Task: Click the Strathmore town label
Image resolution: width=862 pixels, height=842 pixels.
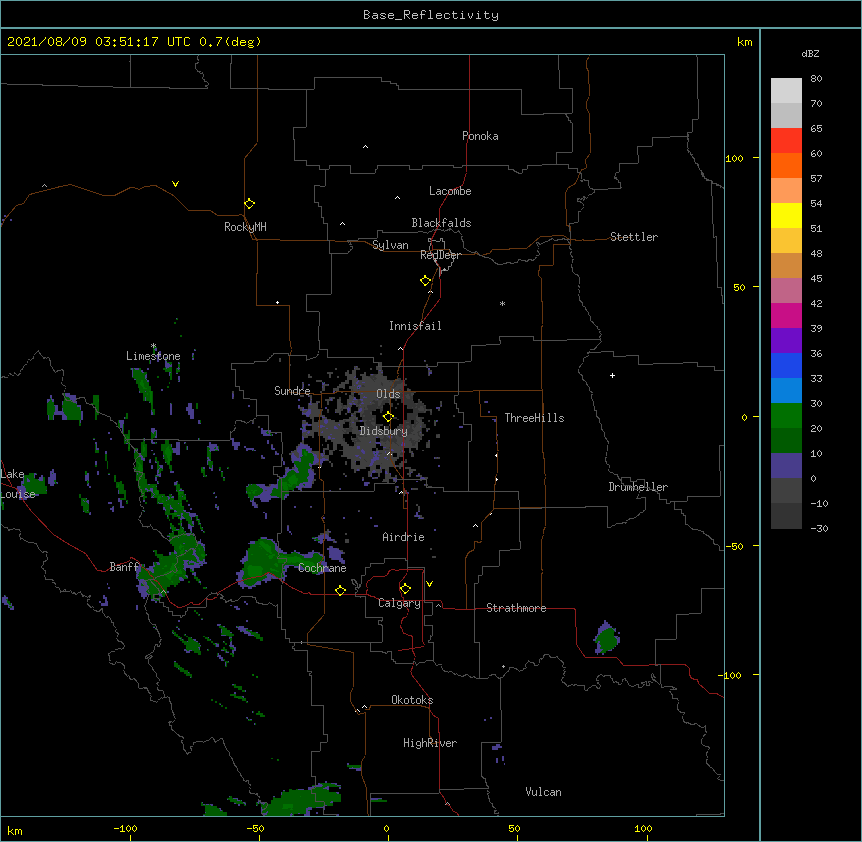Action: [516, 608]
